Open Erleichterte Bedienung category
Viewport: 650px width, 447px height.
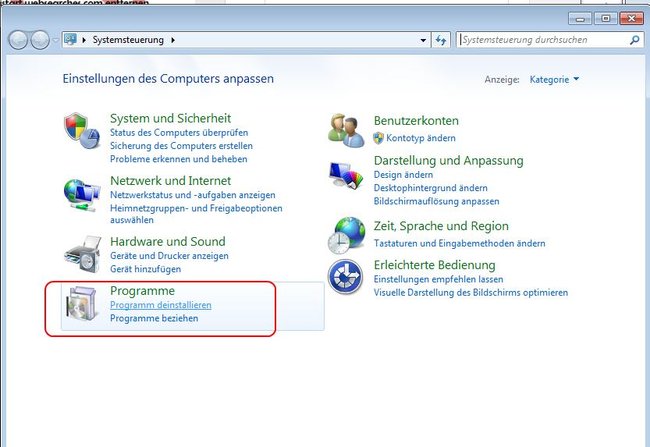click(x=434, y=265)
